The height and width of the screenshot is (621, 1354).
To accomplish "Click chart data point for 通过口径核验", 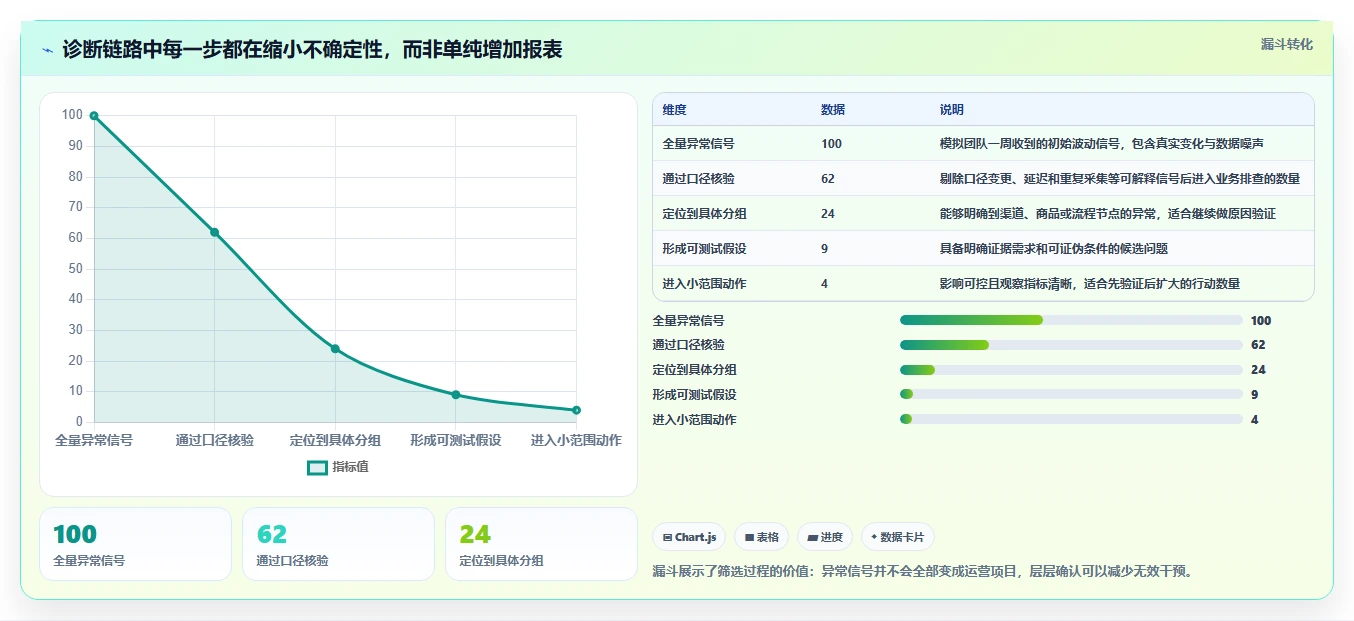I will click(214, 232).
